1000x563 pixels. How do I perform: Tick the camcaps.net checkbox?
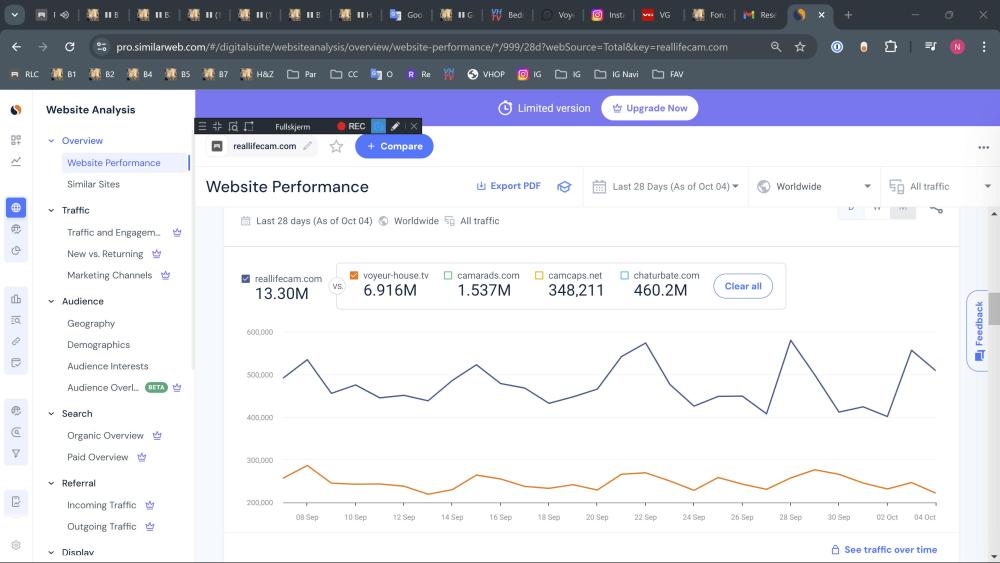tap(540, 276)
